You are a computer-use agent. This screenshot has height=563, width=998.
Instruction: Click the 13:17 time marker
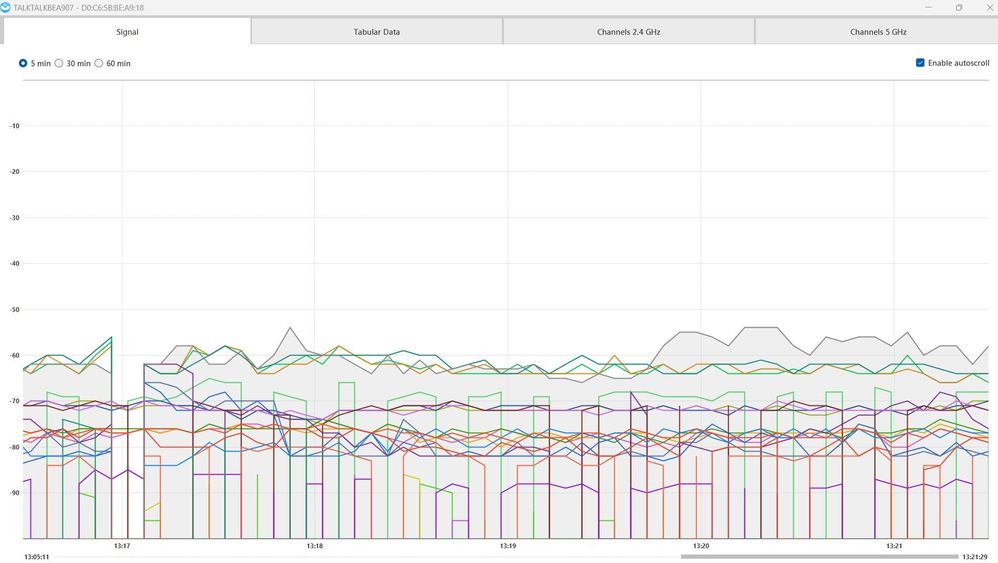point(122,546)
